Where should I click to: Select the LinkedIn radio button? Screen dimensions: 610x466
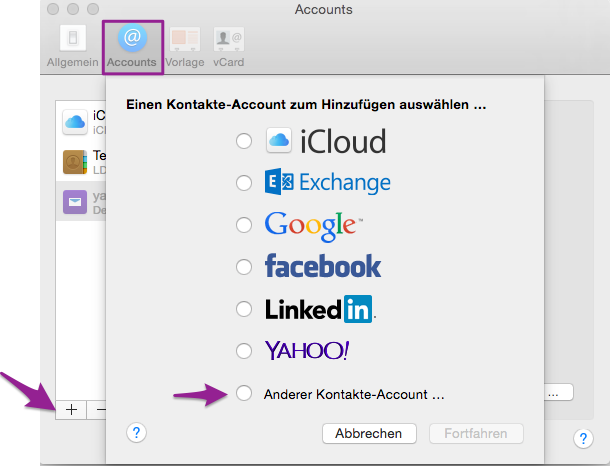coord(243,309)
